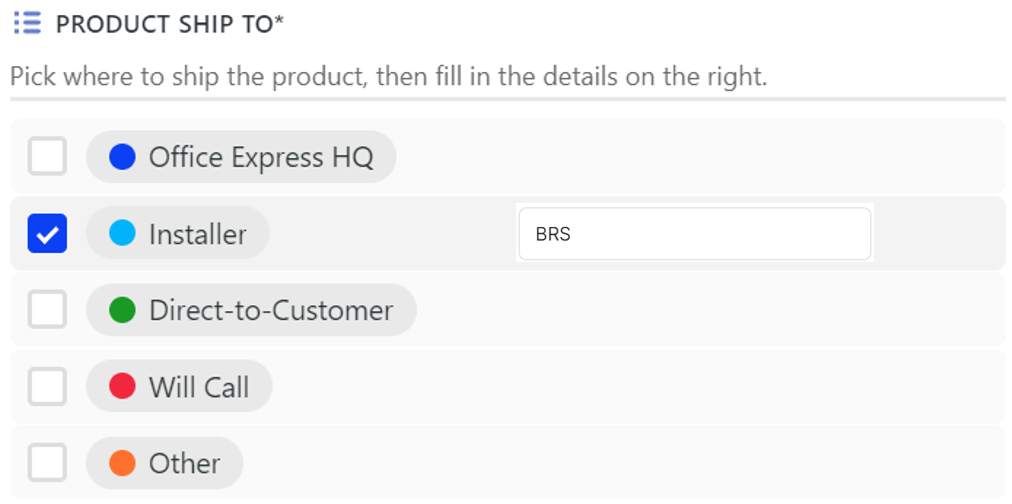Check the Office Express HQ checkbox
1012x504 pixels.
click(x=47, y=156)
